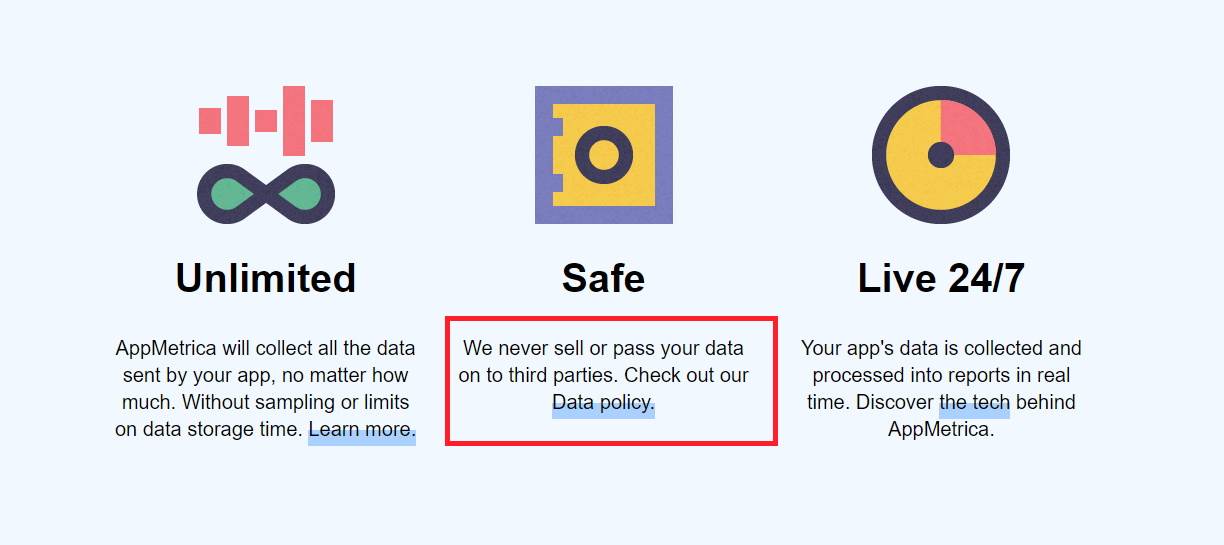Screen dimensions: 1224x545
Task: Click the pink bars graphic above infinity
Action: tap(266, 120)
